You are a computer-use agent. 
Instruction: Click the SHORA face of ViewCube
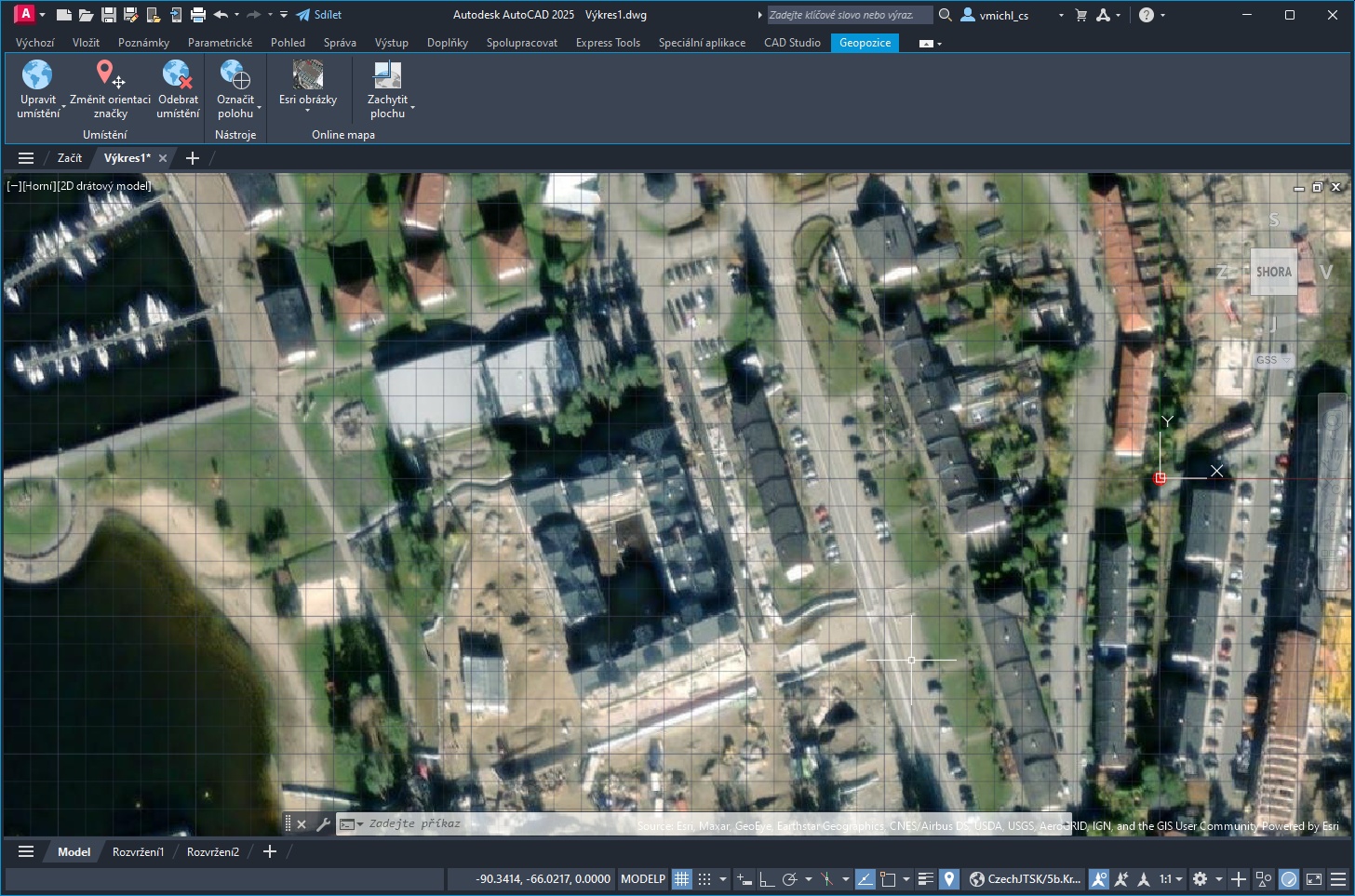[x=1273, y=272]
